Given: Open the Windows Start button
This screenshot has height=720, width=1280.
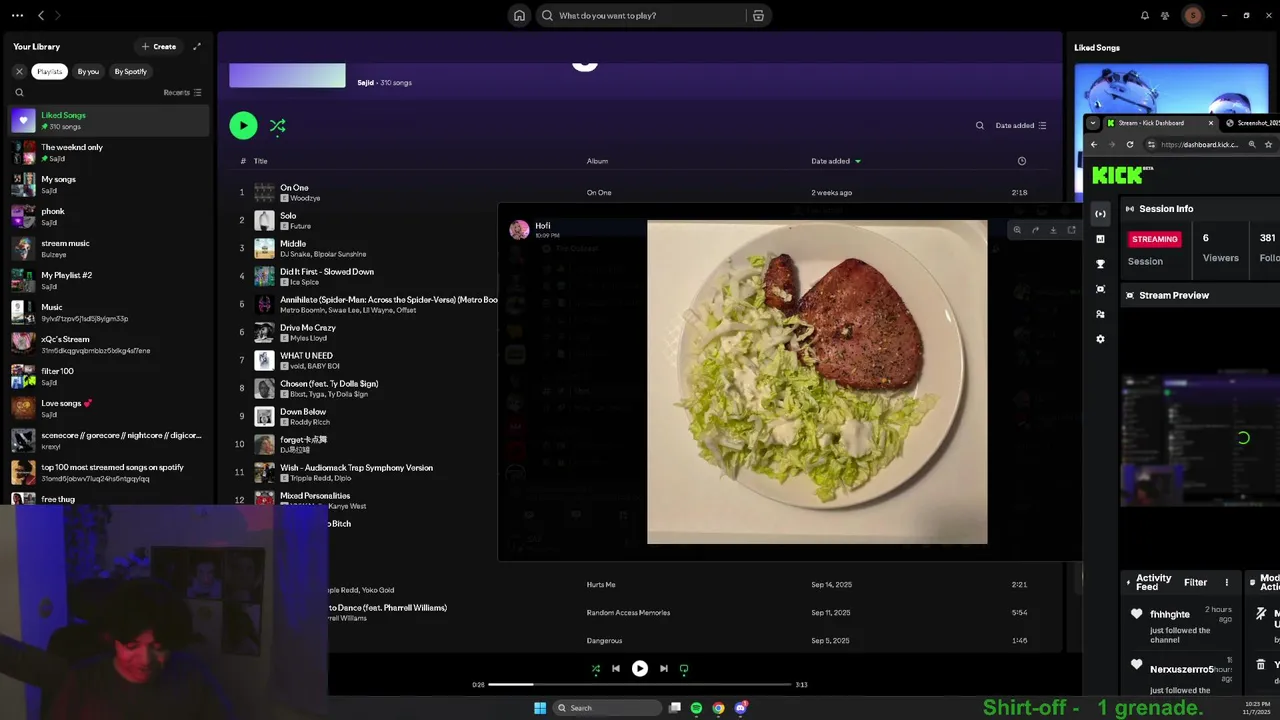Looking at the screenshot, I should [x=540, y=708].
